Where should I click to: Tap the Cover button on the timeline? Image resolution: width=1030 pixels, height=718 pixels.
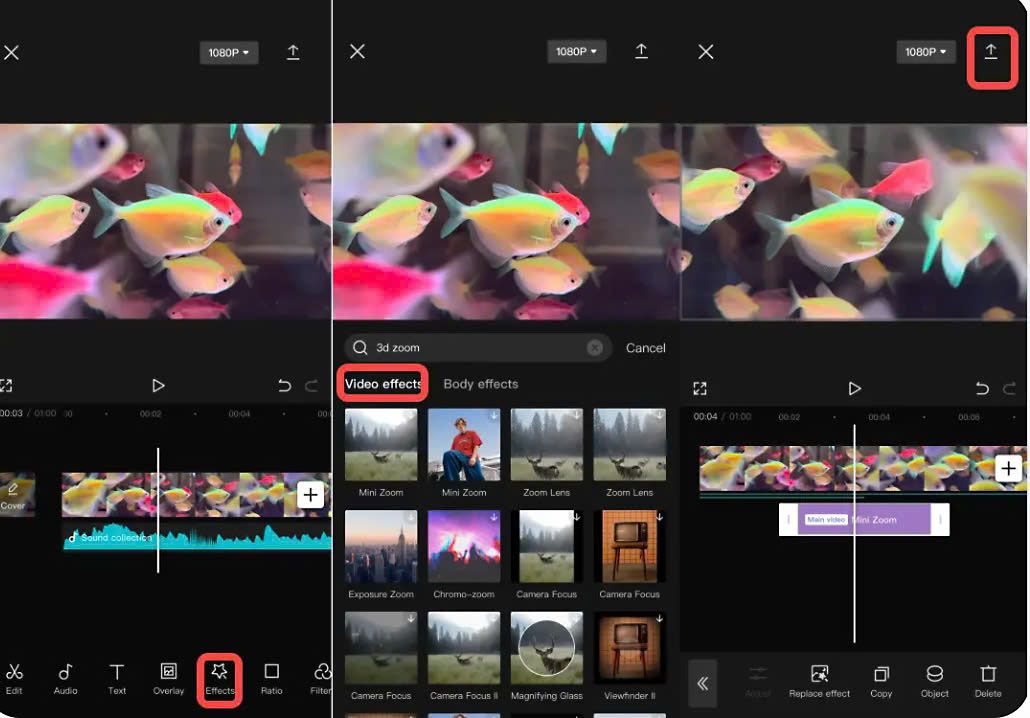[x=14, y=495]
